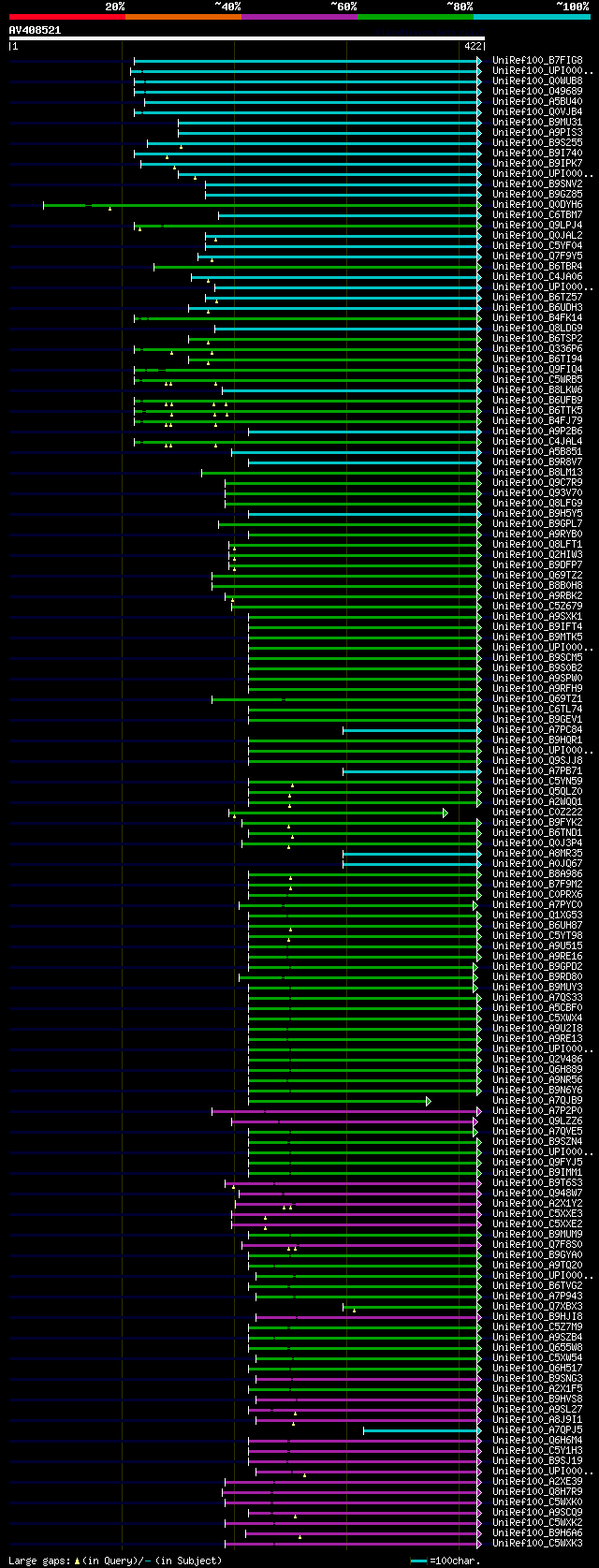
Task: Select the UniRef100_B8LKW6 label
Action: [x=537, y=390]
